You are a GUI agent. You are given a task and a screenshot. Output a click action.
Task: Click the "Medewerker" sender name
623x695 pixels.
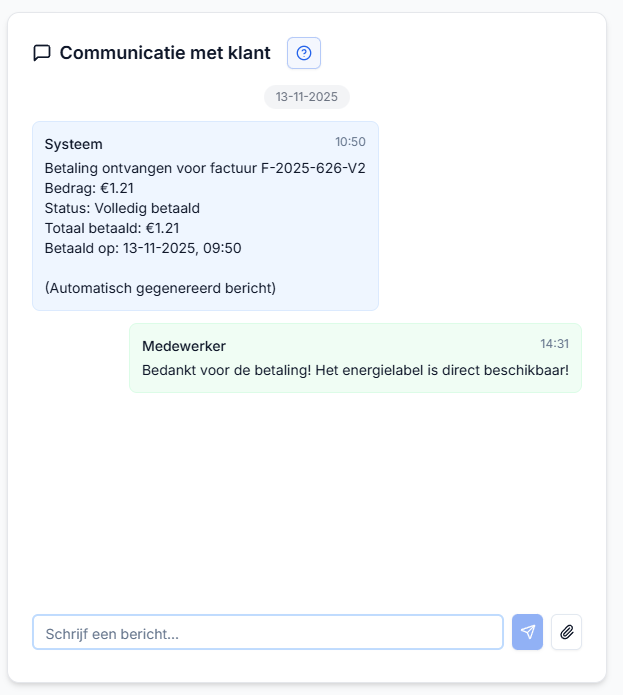pos(184,346)
